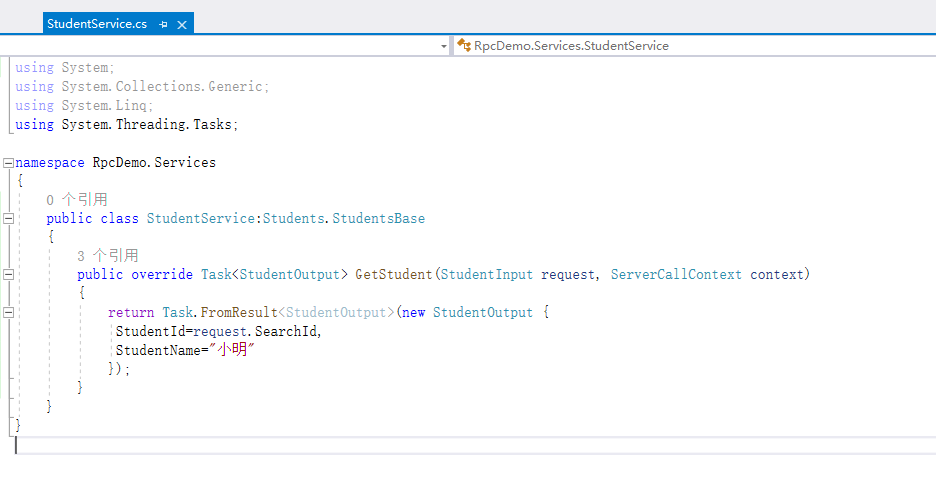Click Task.FromResult call
The width and height of the screenshot is (936, 486).
[220, 312]
